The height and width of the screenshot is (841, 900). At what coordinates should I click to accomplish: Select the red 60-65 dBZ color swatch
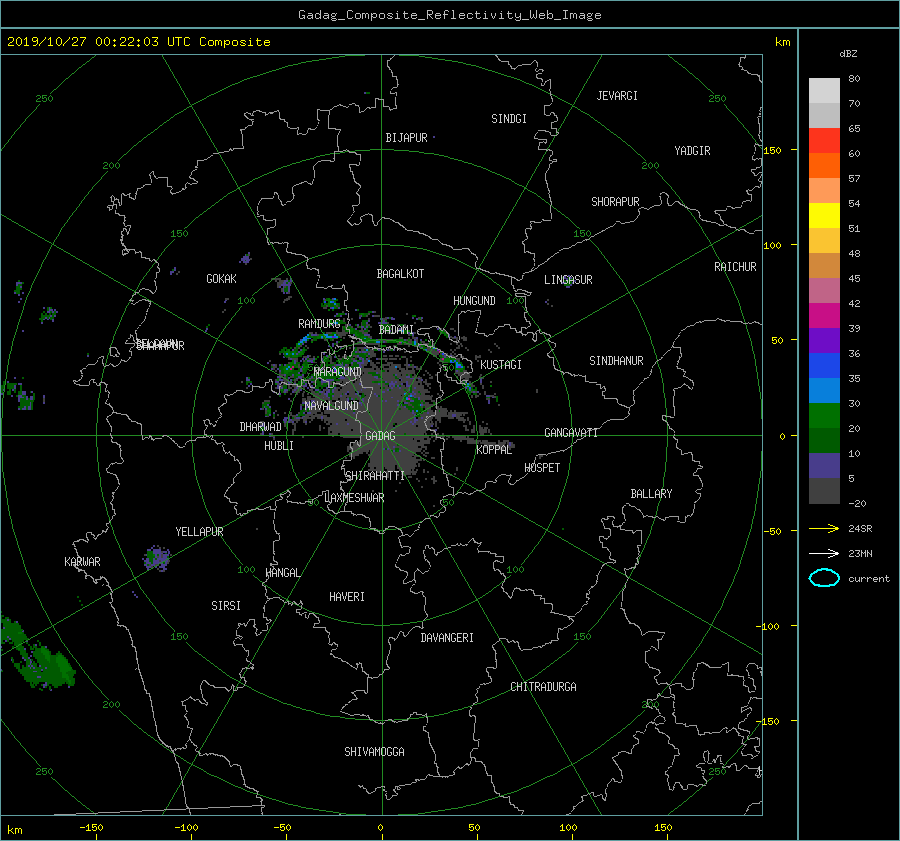824,141
